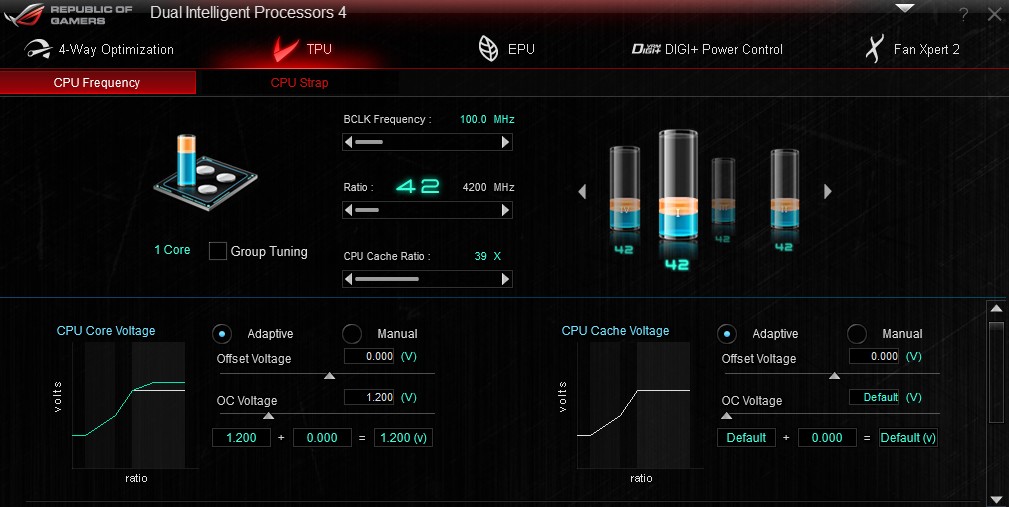Open the Fan Xpert 2 tab
This screenshot has width=1009, height=507.
pos(912,49)
